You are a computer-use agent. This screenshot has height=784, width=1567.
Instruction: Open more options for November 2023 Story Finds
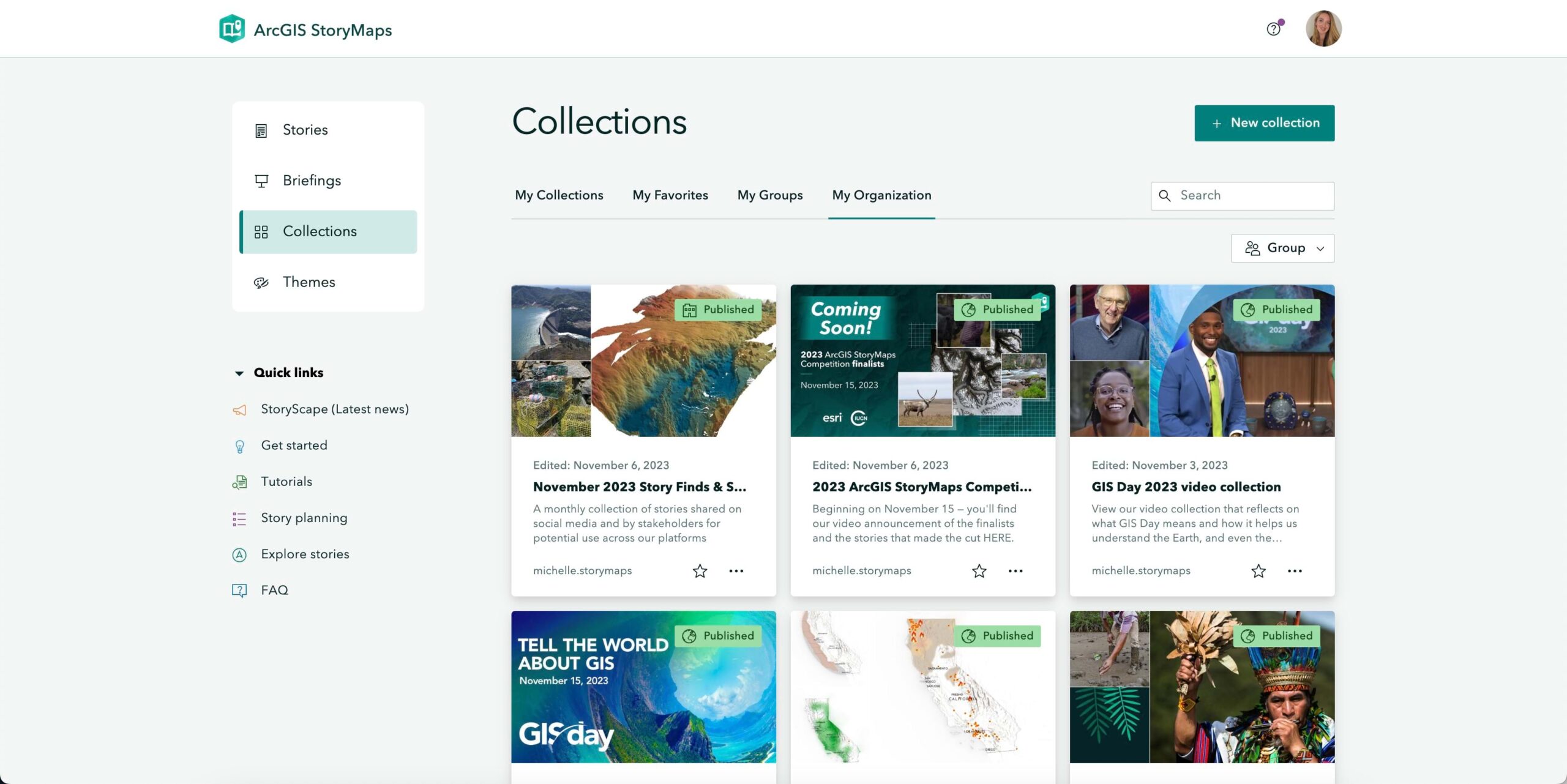click(x=736, y=571)
